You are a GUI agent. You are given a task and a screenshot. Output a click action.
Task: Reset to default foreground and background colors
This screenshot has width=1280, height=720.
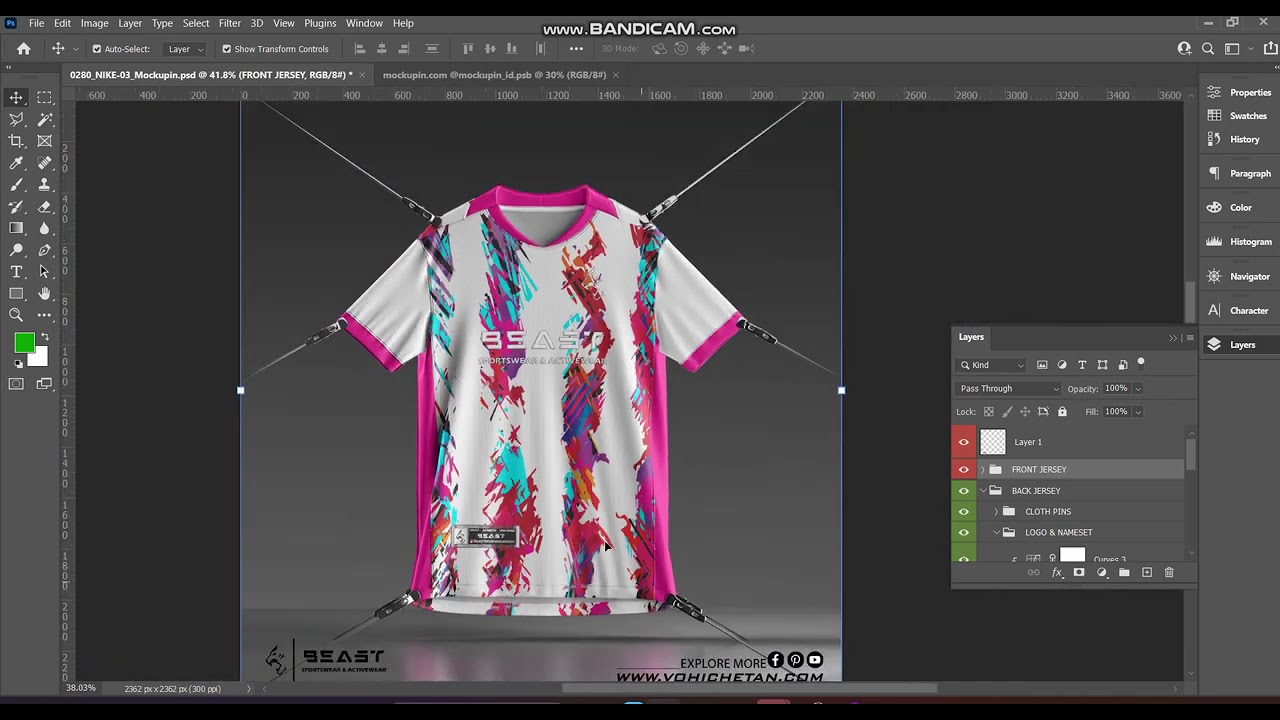point(18,364)
